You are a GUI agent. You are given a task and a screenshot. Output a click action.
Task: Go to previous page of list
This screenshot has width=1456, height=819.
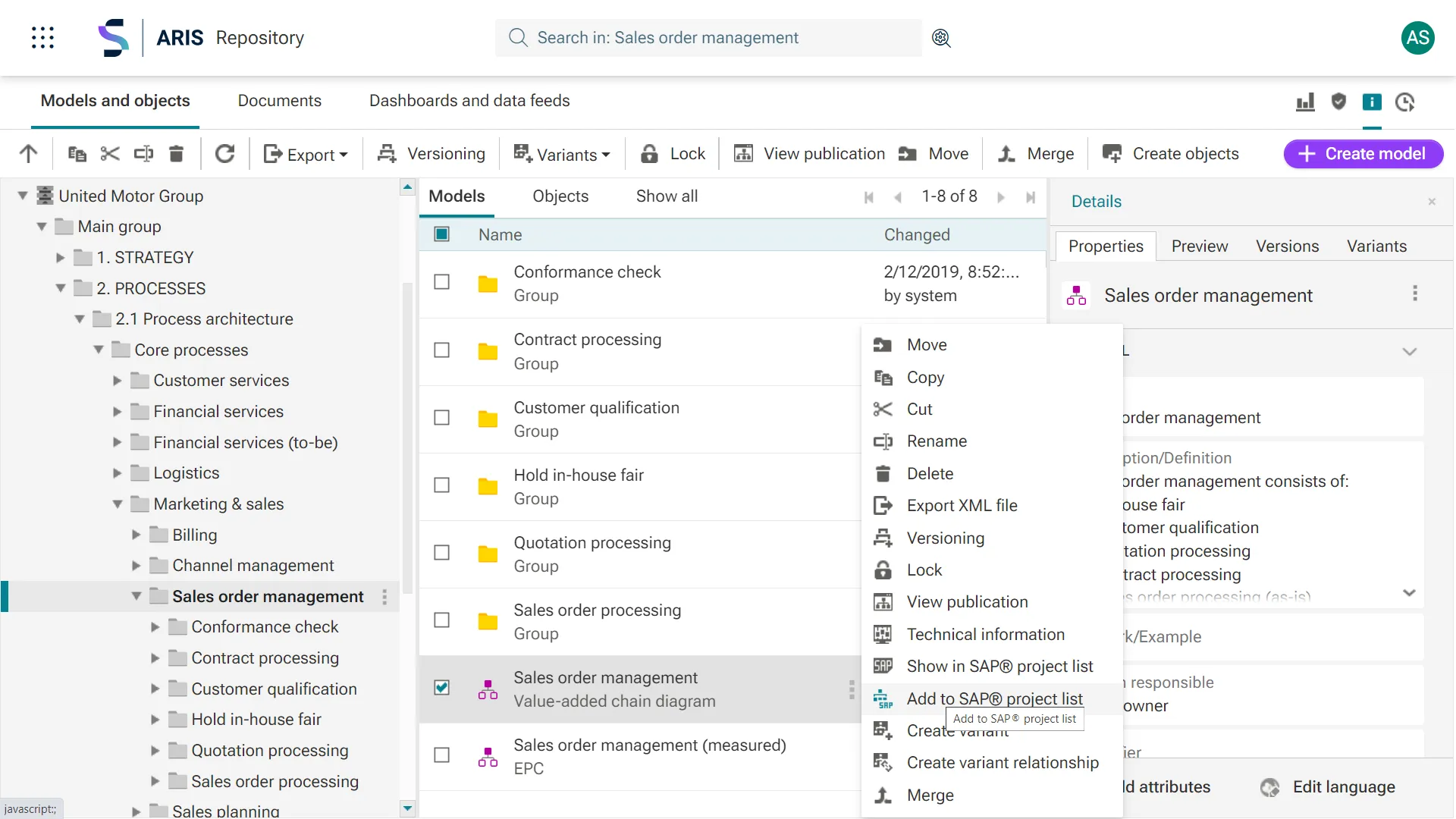coord(898,197)
